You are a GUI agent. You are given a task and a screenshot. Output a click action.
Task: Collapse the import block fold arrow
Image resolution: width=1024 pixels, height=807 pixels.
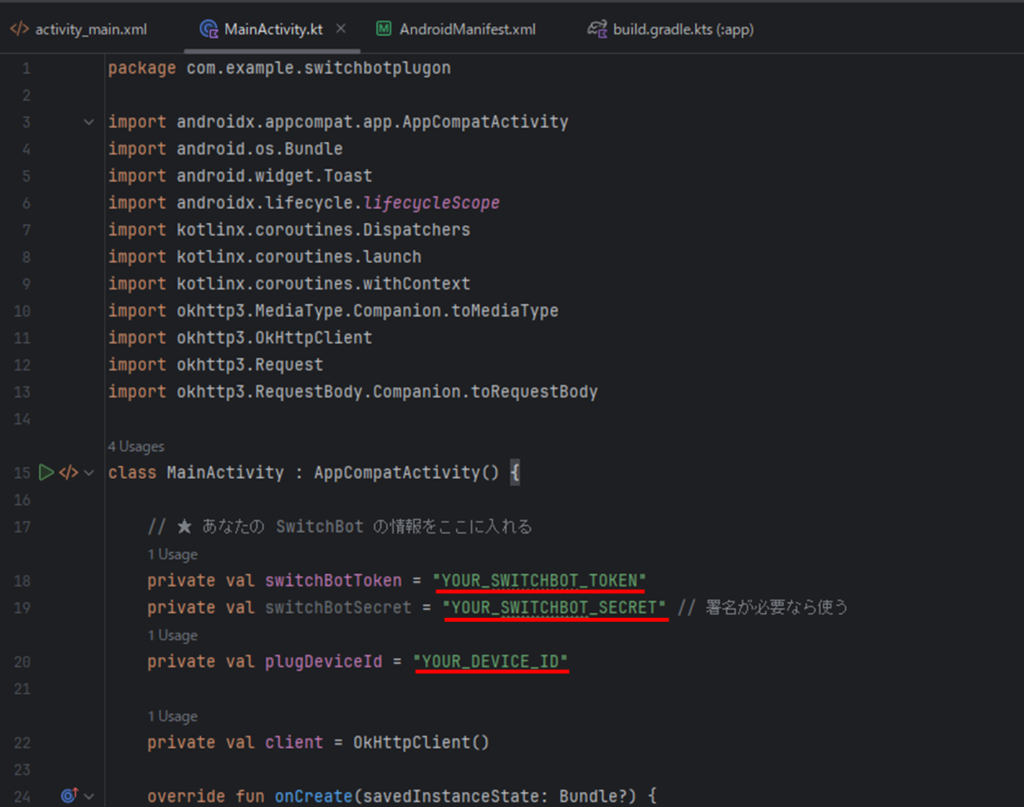point(90,122)
